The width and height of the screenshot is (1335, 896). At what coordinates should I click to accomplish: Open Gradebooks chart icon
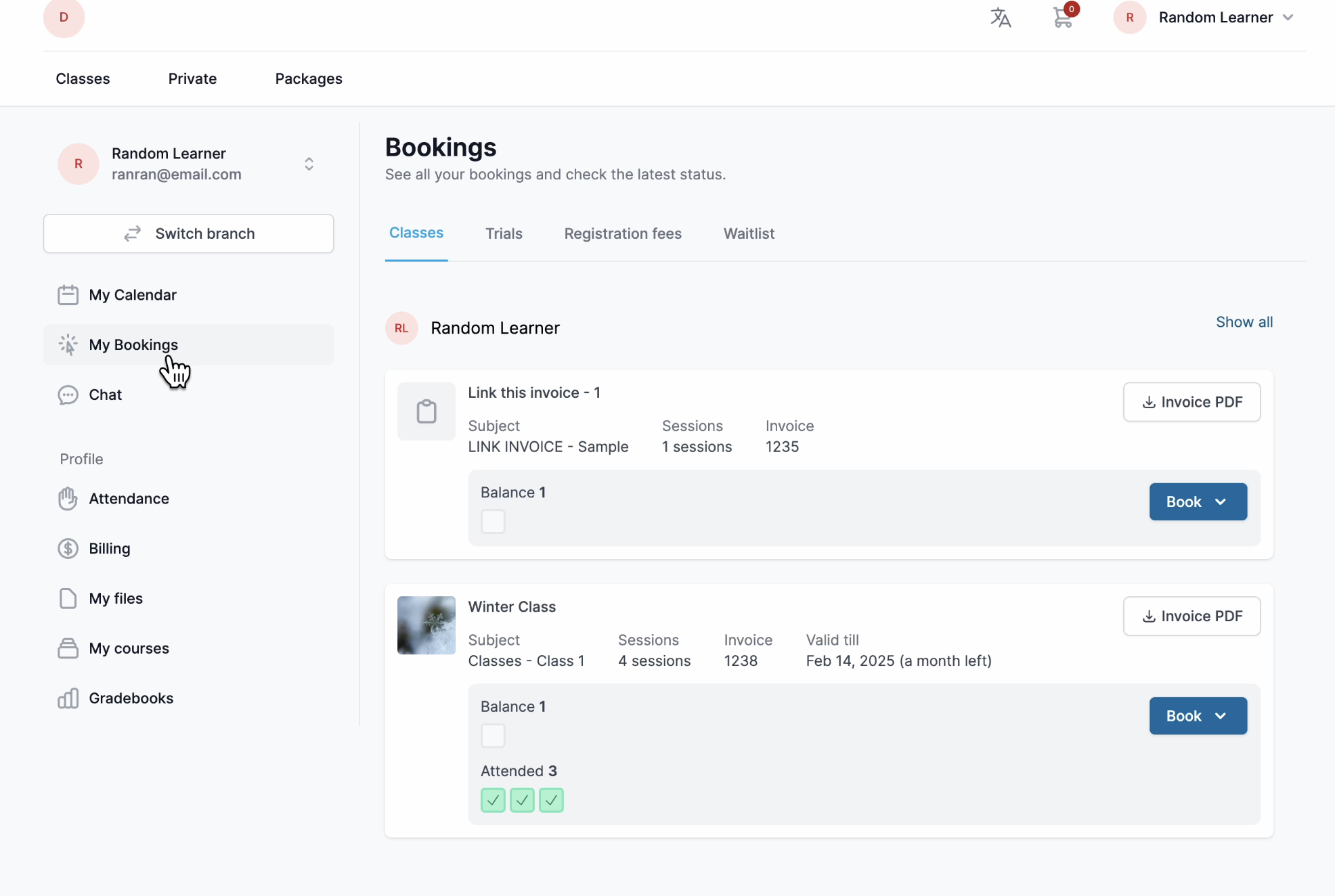coord(68,698)
